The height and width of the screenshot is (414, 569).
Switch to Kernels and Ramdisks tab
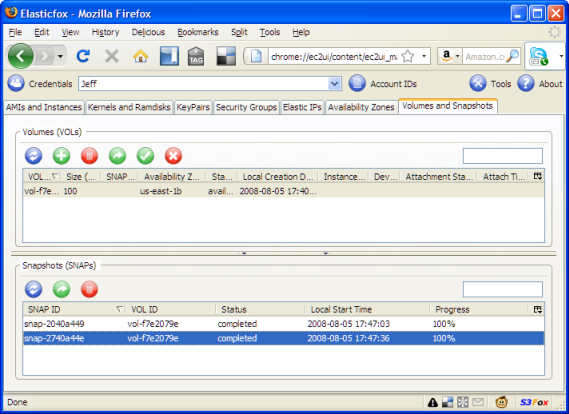[x=129, y=107]
